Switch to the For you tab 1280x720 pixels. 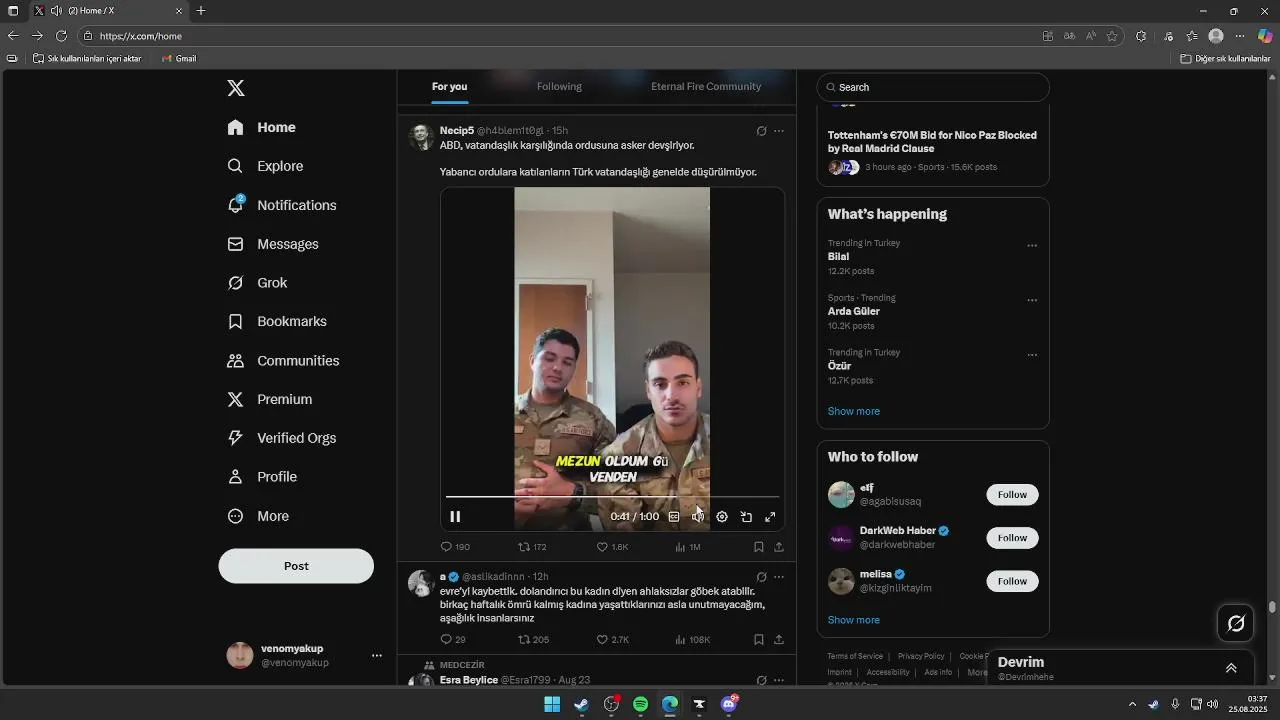coord(449,87)
